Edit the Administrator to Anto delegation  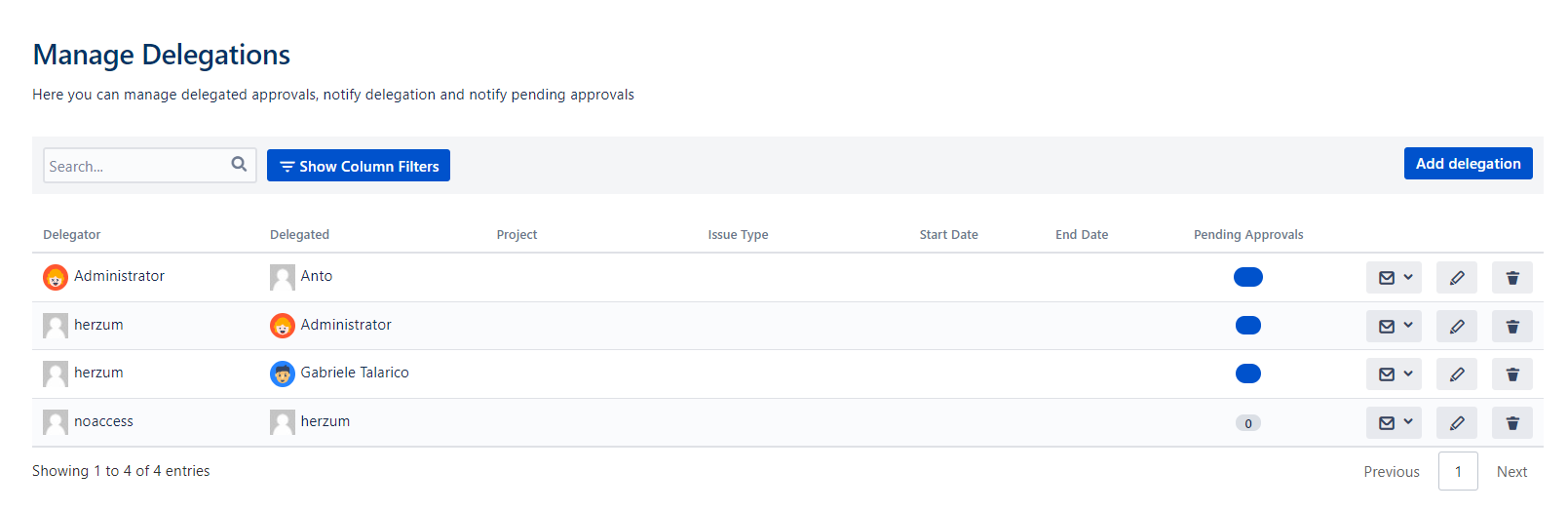point(1456,278)
